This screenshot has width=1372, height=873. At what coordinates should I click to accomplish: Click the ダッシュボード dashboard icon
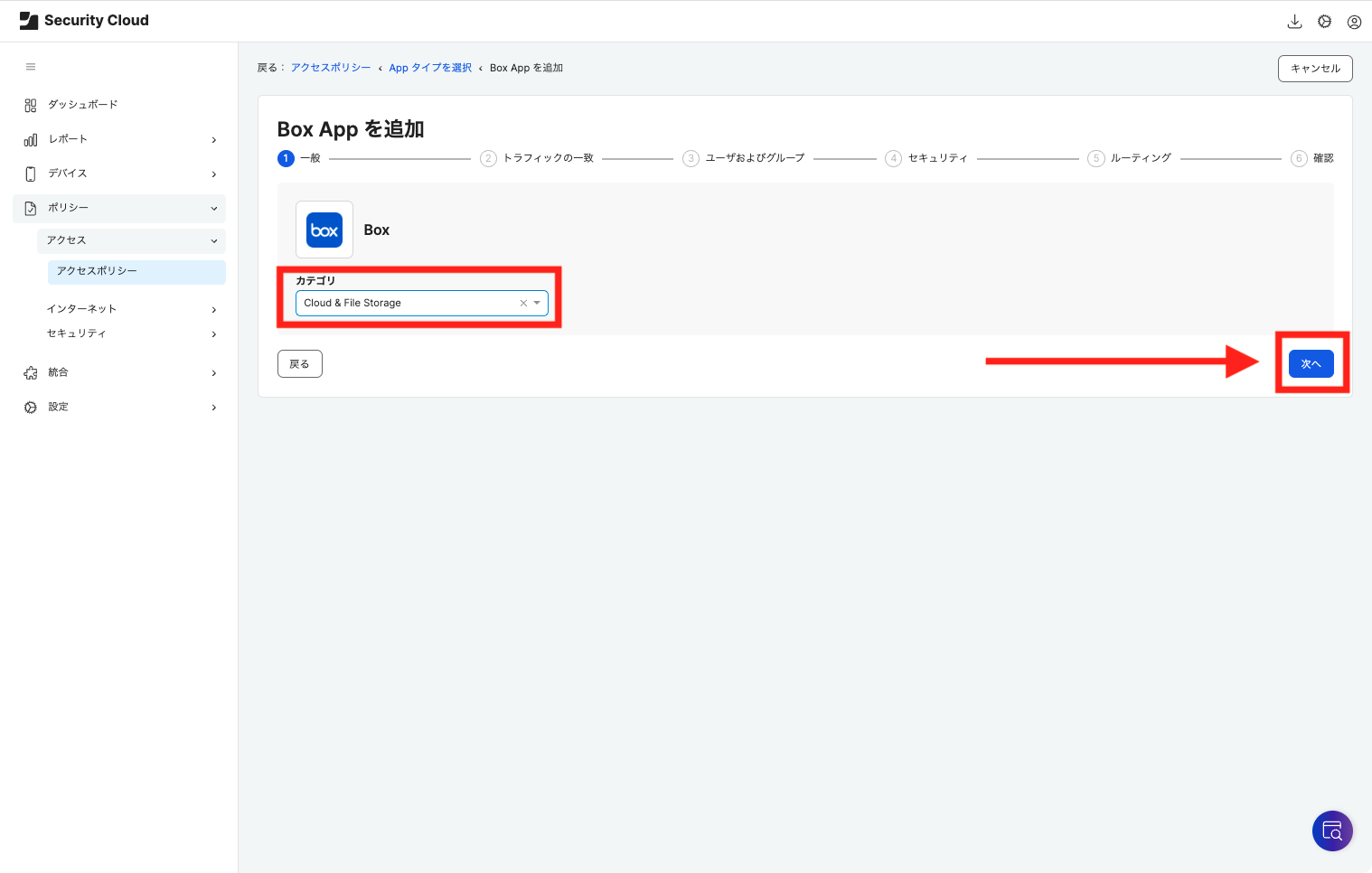point(31,105)
